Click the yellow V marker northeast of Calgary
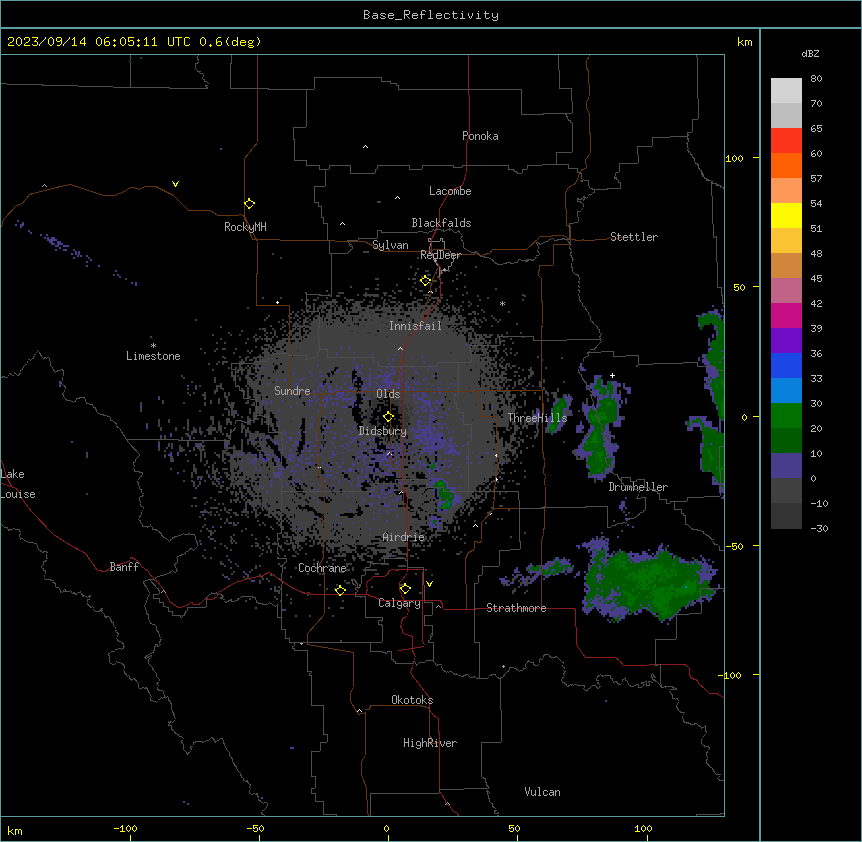This screenshot has height=842, width=862. [x=429, y=584]
